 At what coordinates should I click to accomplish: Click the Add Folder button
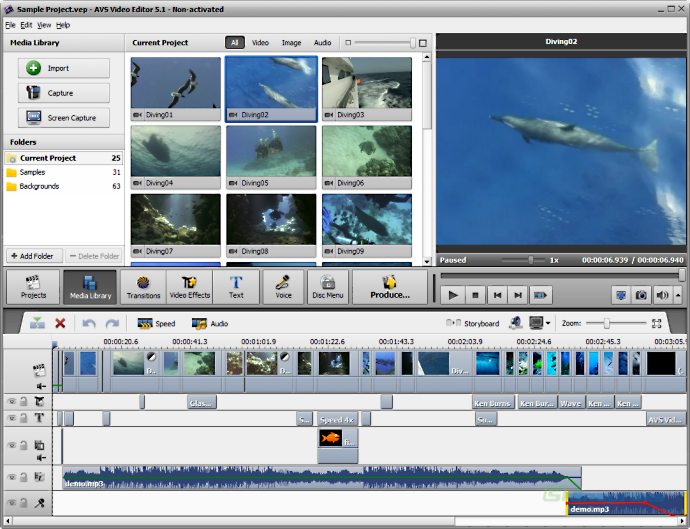(34, 256)
